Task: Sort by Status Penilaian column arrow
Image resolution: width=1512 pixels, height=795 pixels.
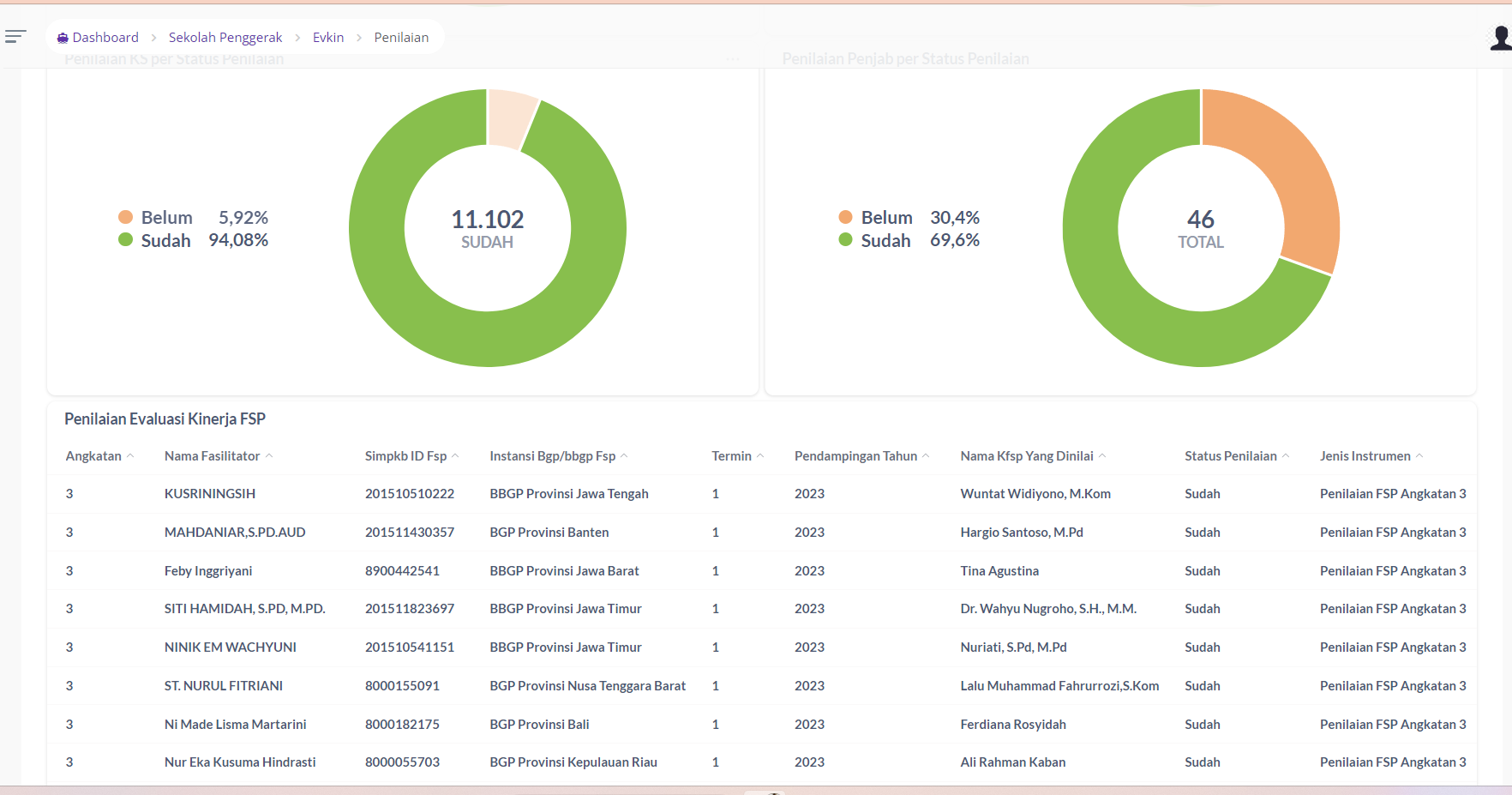Action: [1286, 456]
